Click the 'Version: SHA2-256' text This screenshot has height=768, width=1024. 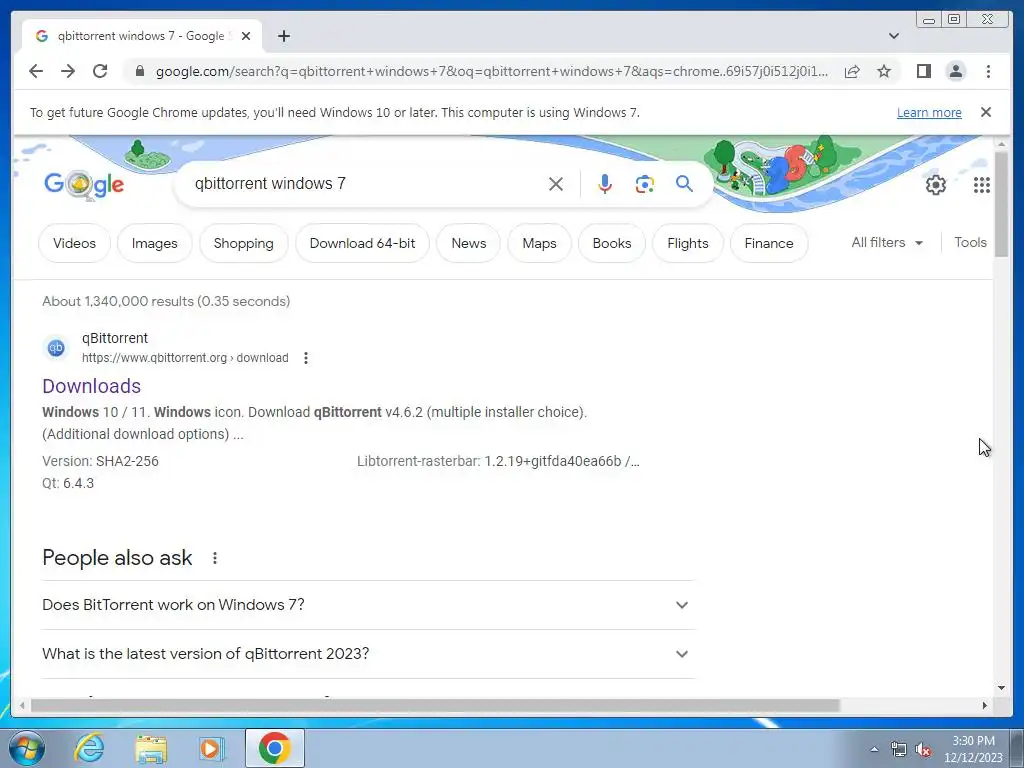click(100, 461)
